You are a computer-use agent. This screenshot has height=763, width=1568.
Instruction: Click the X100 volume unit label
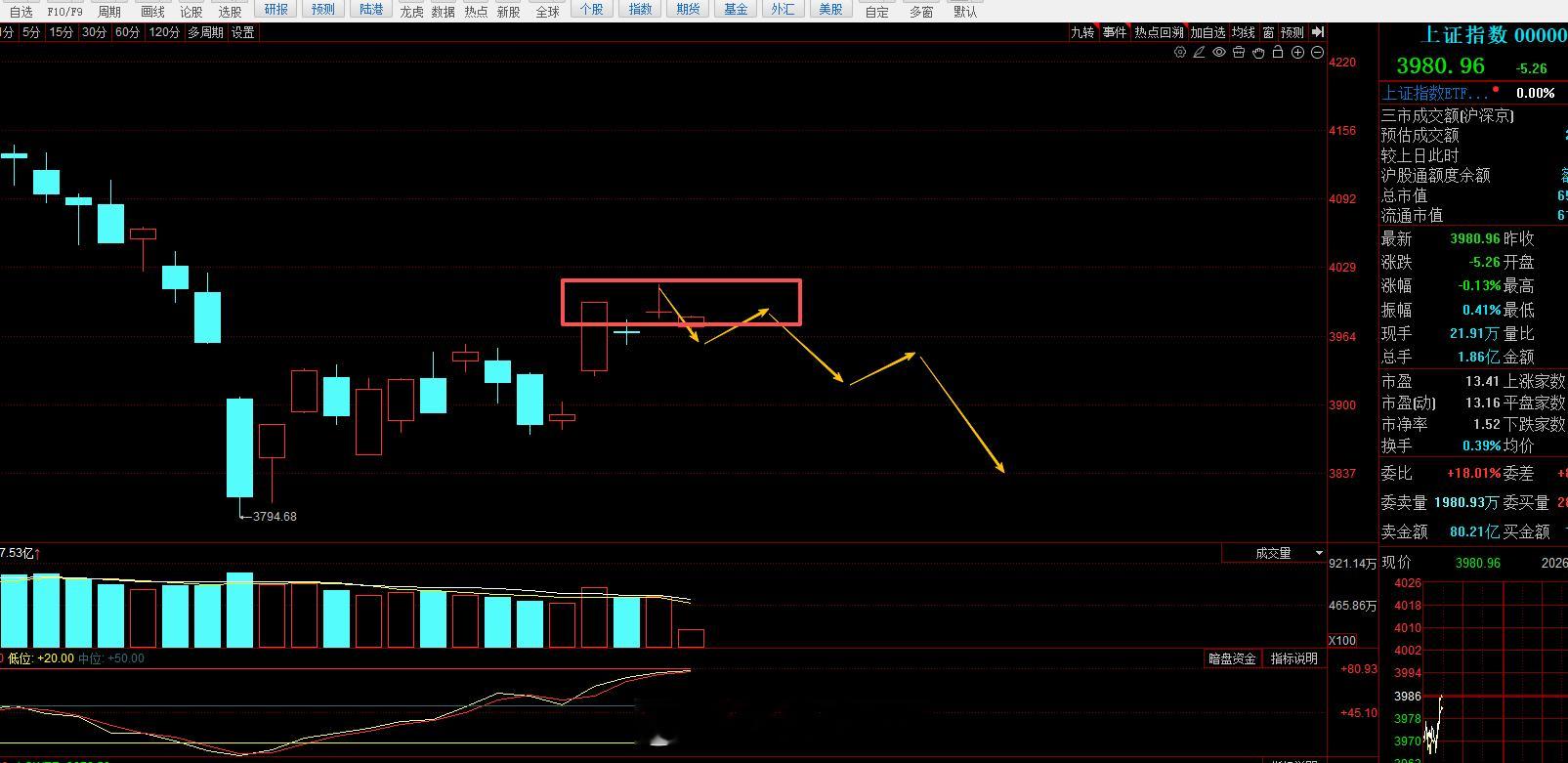1342,641
